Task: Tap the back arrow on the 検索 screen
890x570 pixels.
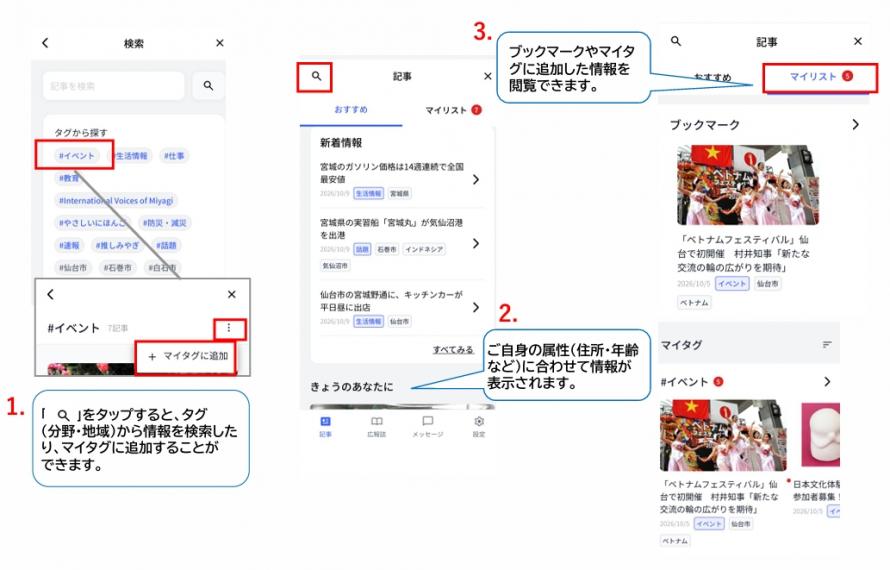Action: click(45, 43)
